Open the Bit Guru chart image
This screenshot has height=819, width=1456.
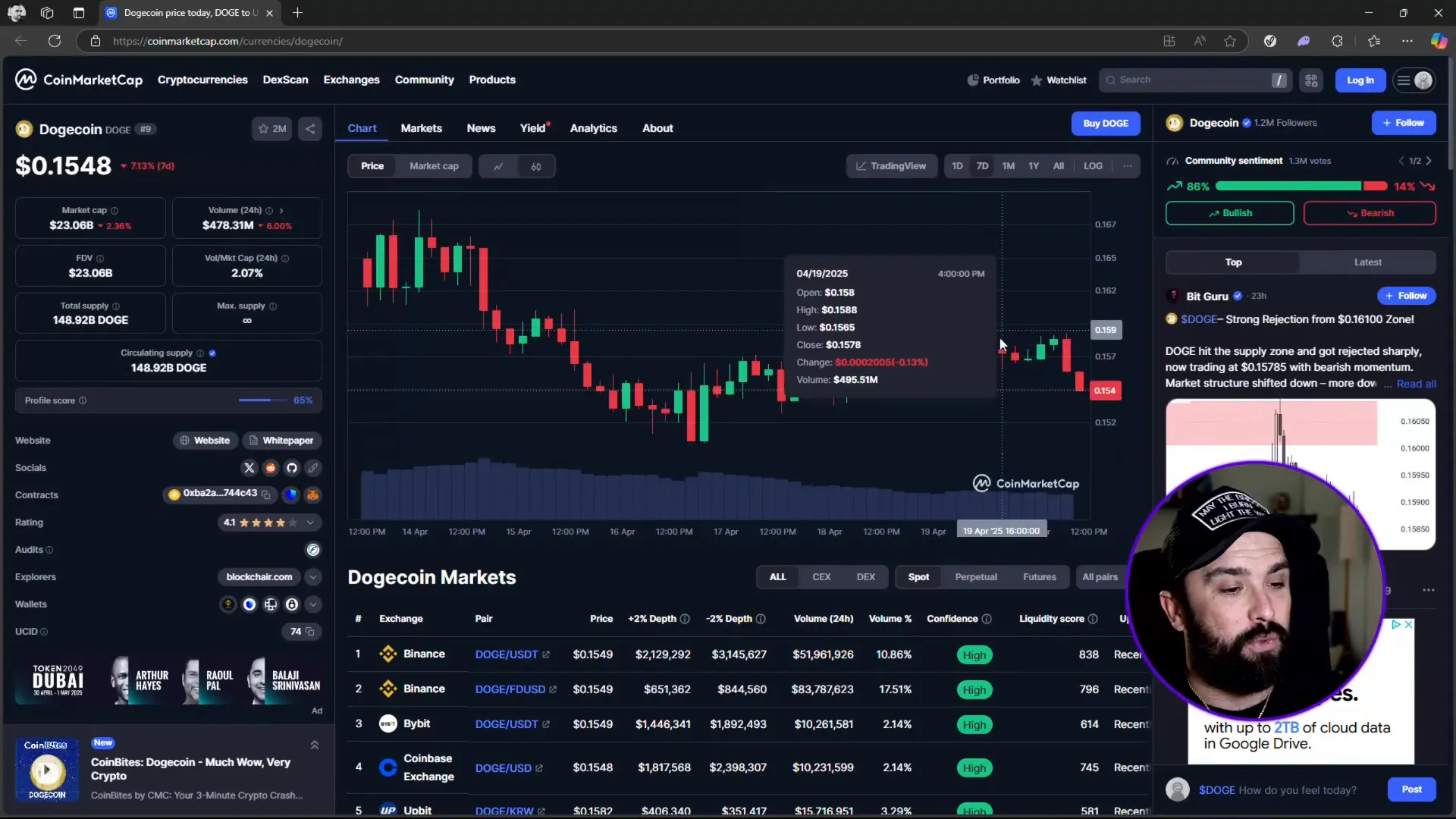point(1300,475)
